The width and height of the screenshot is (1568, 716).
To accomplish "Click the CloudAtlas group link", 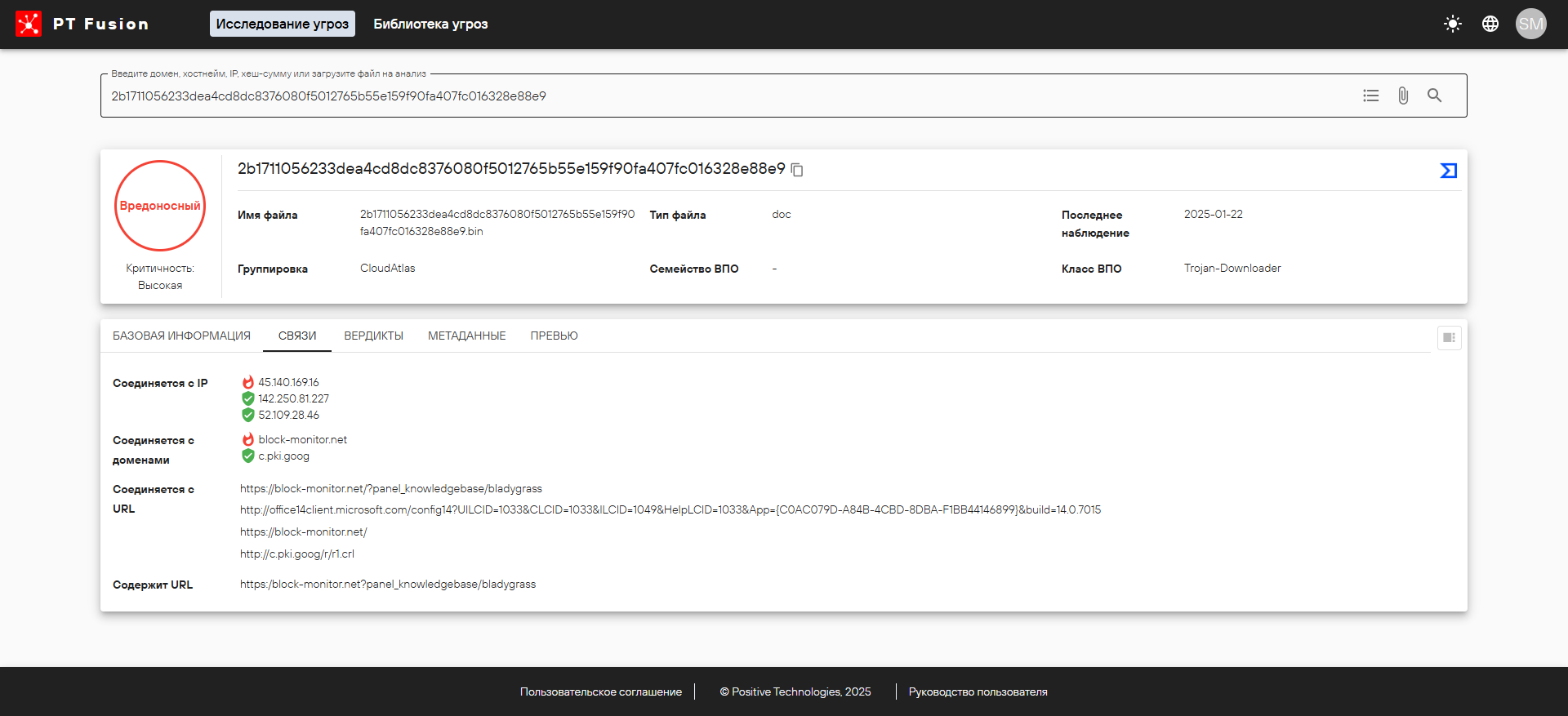I will click(387, 268).
